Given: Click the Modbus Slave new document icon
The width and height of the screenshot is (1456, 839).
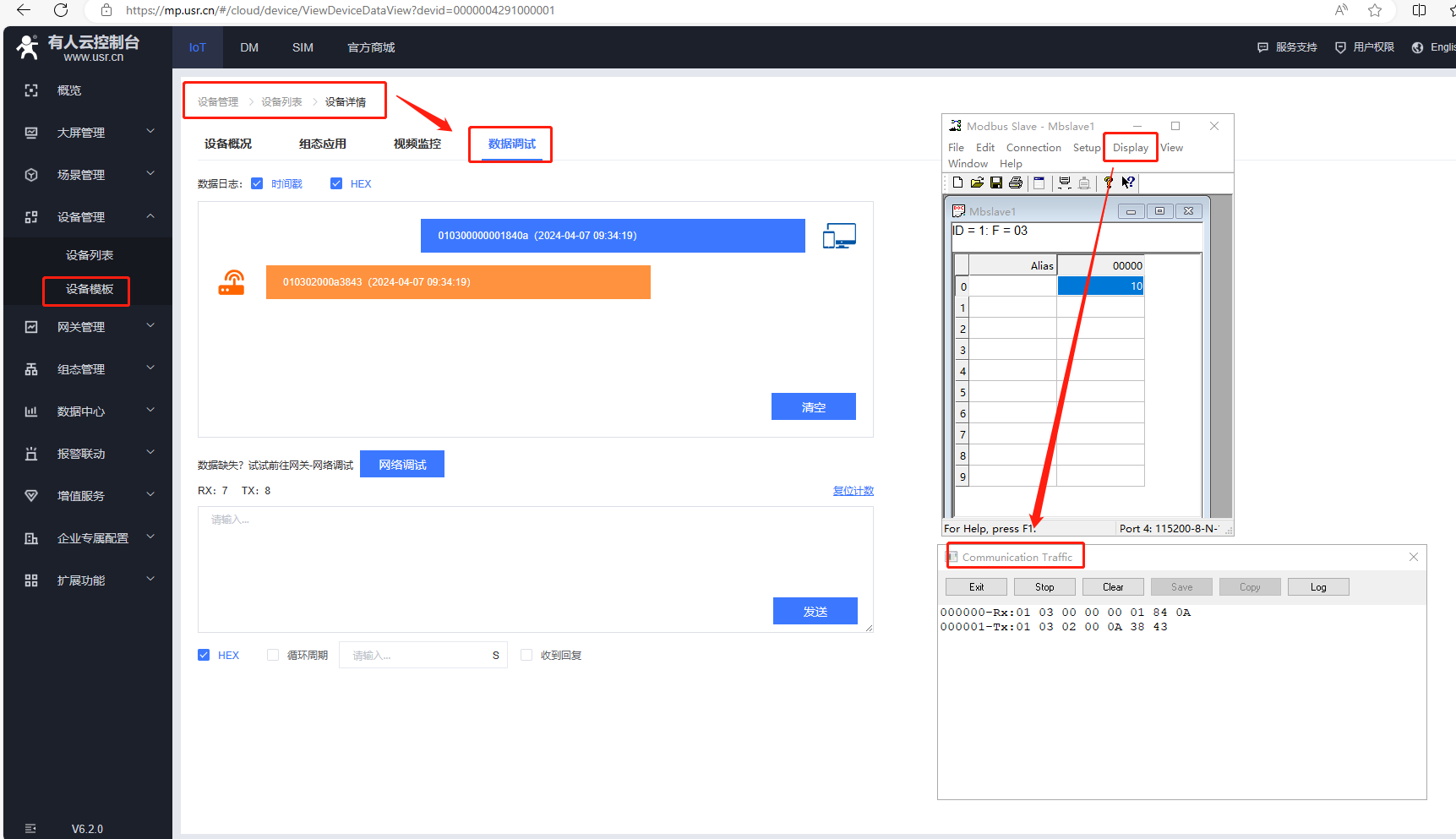Looking at the screenshot, I should click(957, 183).
